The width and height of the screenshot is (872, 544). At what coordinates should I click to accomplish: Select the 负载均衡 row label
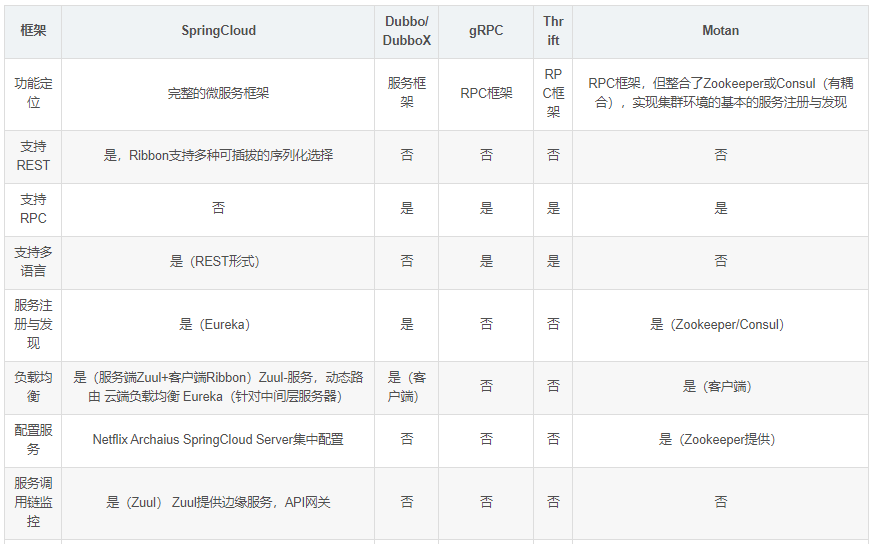[x=33, y=387]
